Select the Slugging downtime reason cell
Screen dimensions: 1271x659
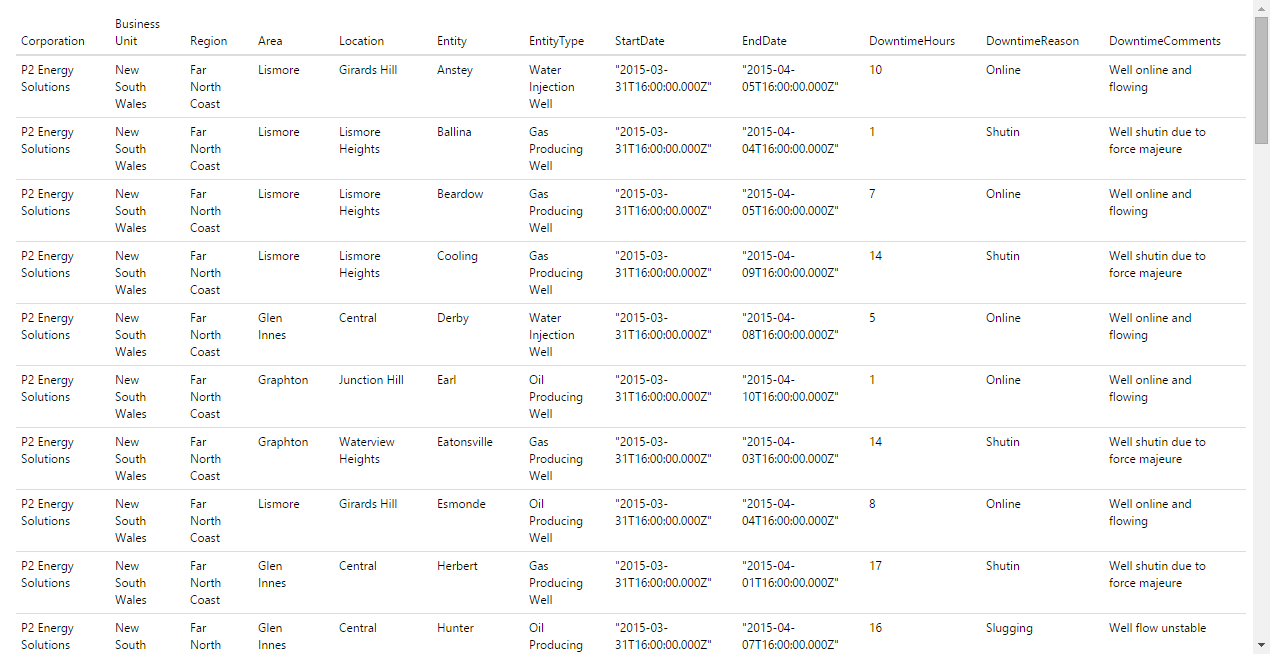[1009, 628]
